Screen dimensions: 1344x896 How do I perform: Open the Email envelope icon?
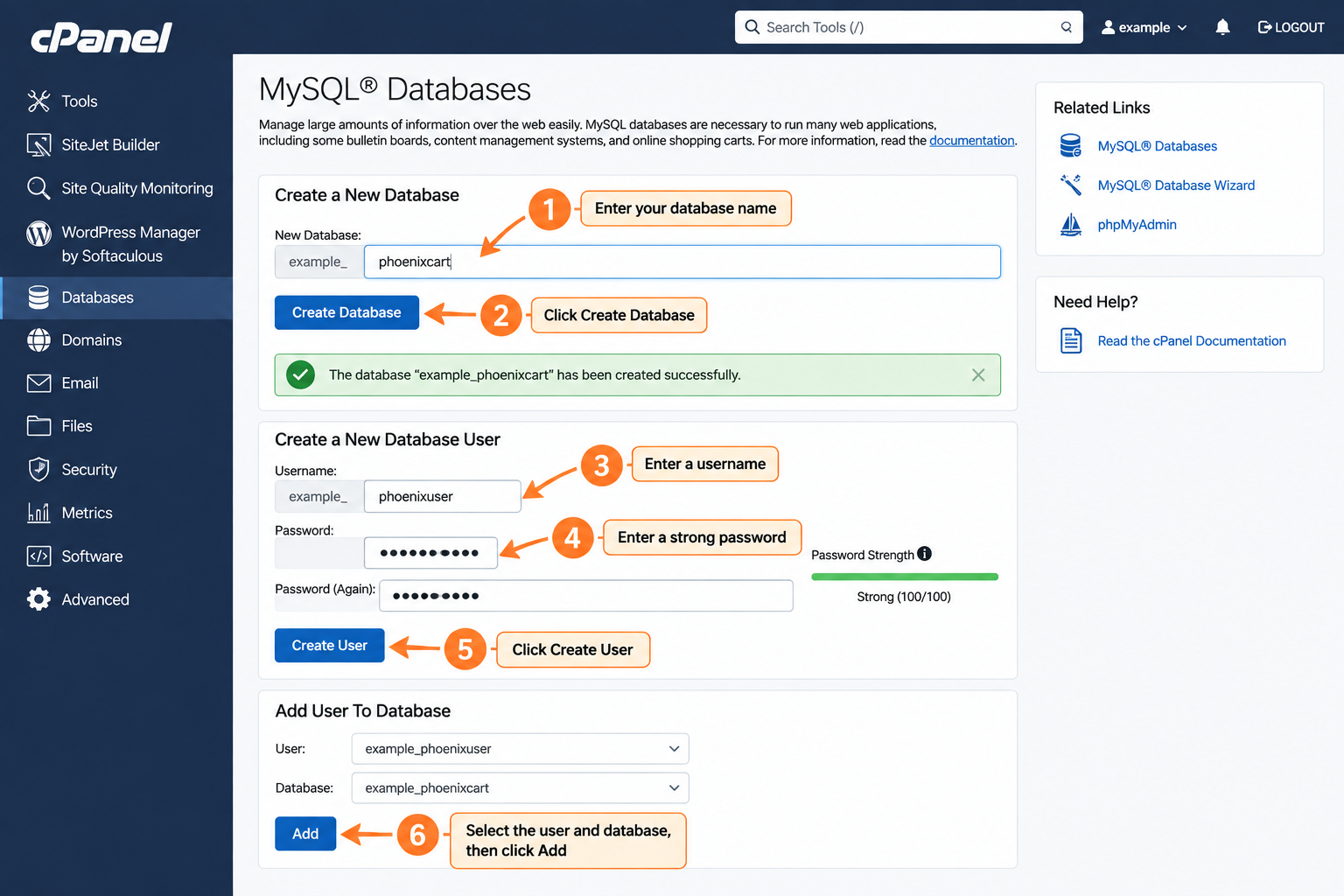tap(38, 383)
